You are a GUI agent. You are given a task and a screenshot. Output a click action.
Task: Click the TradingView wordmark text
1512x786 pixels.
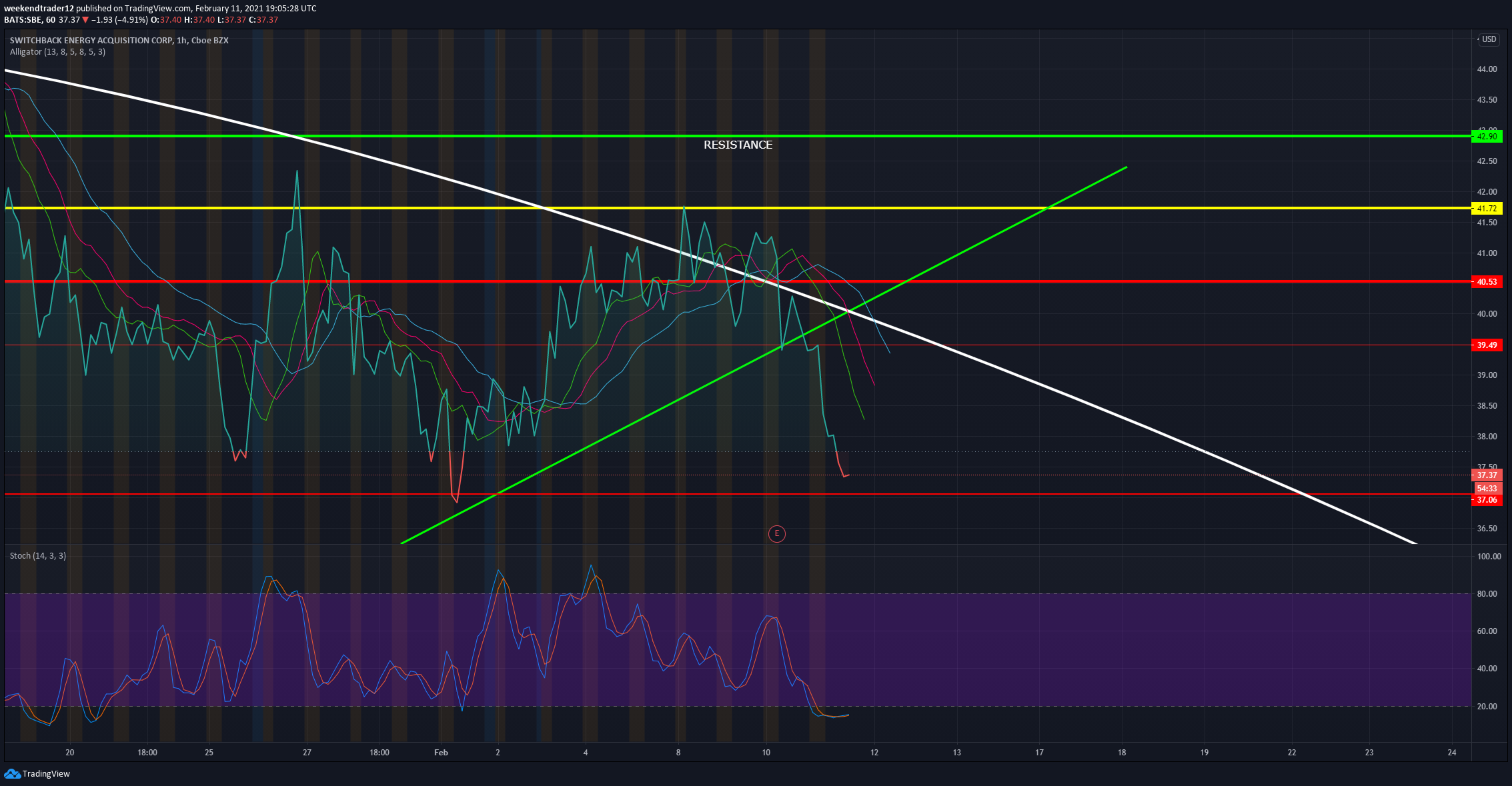click(46, 773)
